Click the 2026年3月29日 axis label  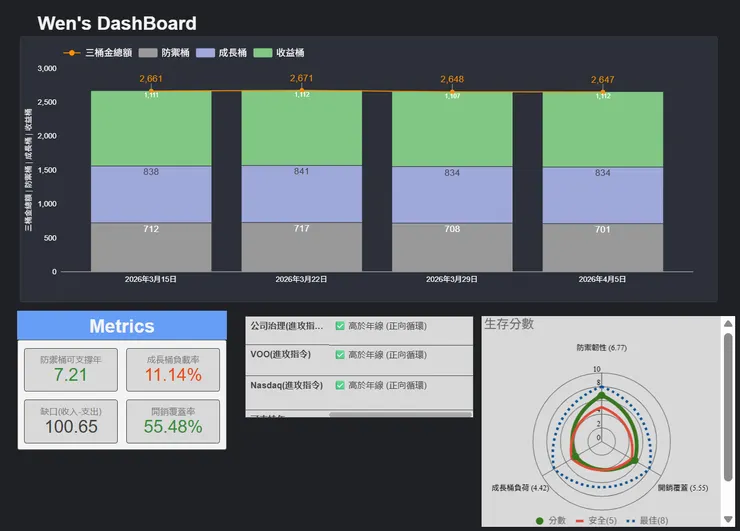pyautogui.click(x=452, y=279)
